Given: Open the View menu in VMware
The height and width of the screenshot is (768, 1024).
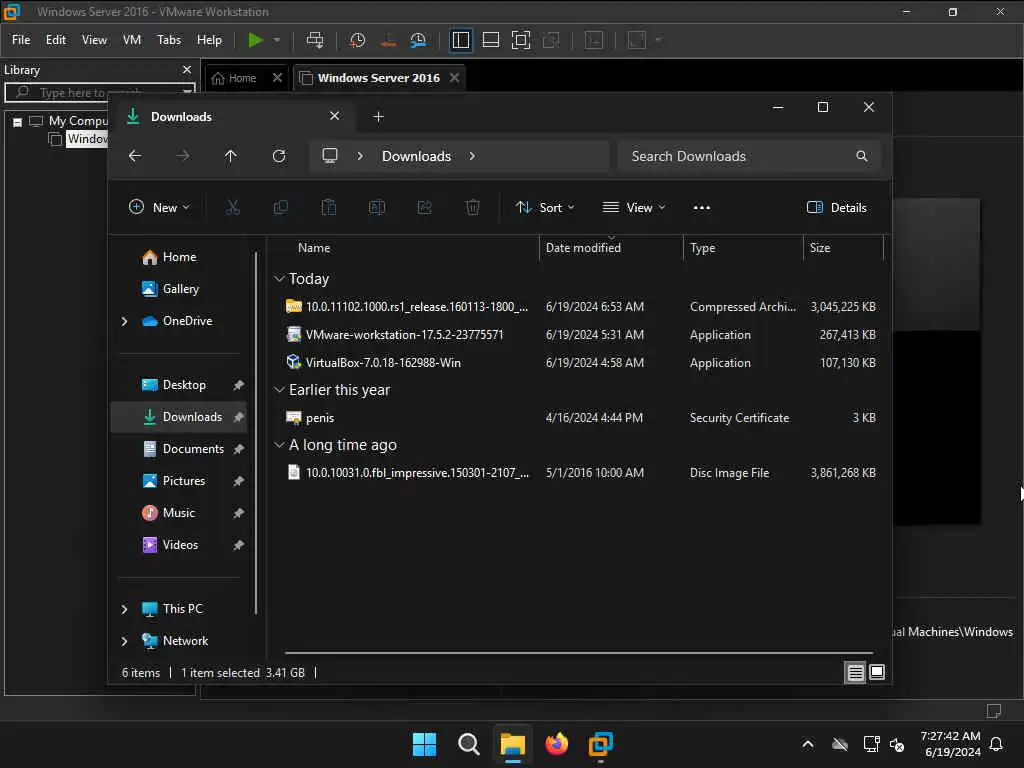Looking at the screenshot, I should (94, 40).
